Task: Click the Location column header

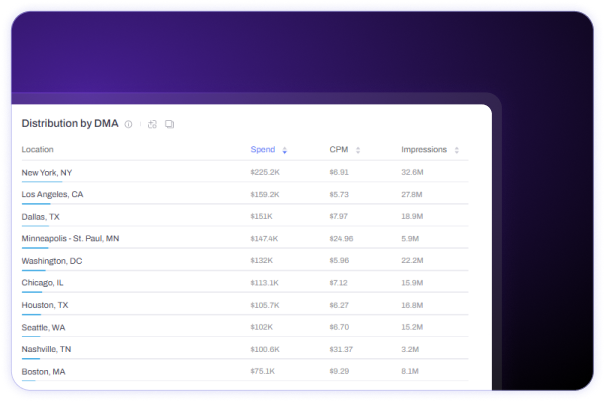Action: [x=37, y=150]
